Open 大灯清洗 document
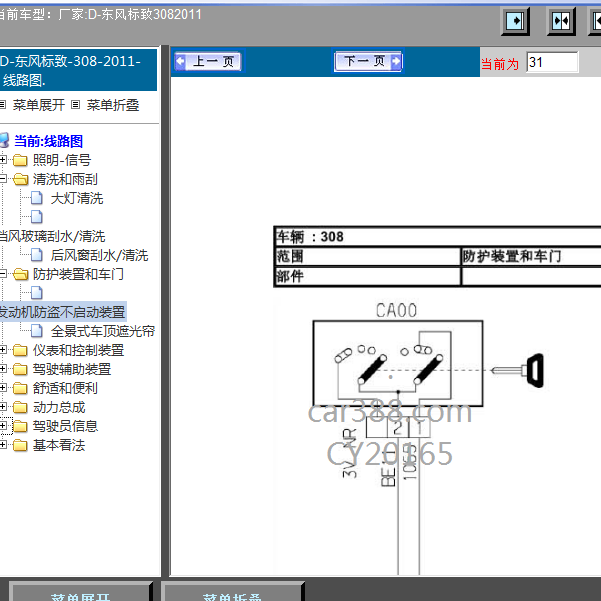Image resolution: width=601 pixels, height=601 pixels. (77, 198)
